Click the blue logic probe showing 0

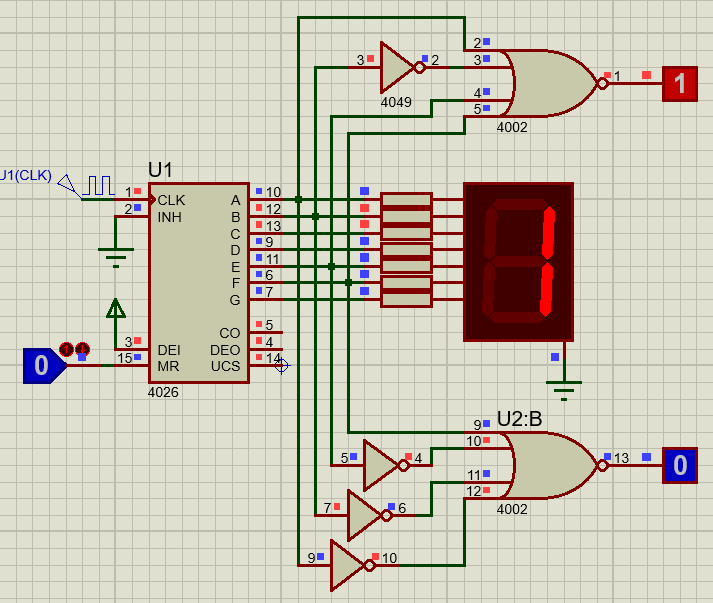(x=680, y=465)
